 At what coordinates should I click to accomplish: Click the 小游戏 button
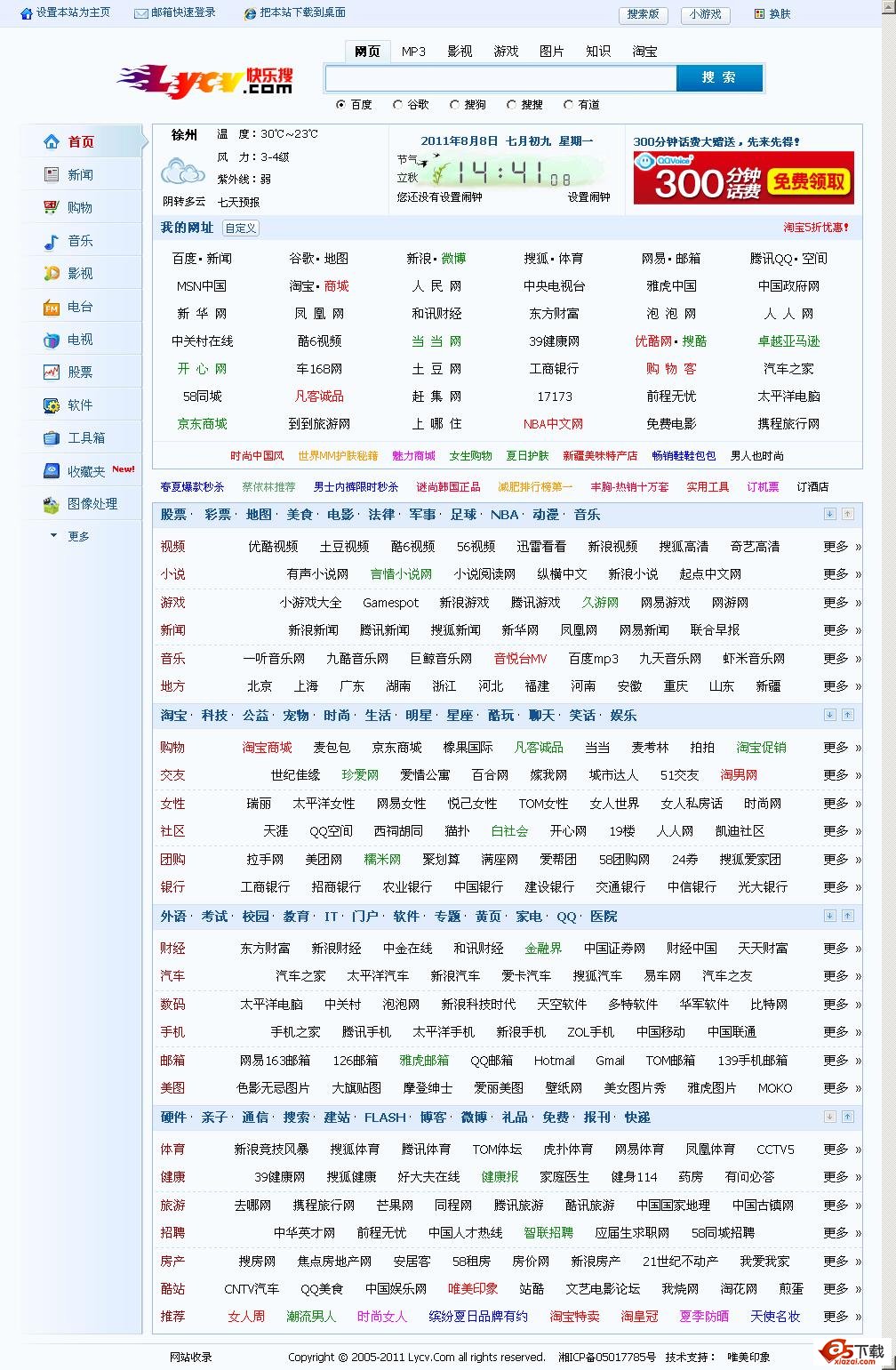(x=706, y=14)
